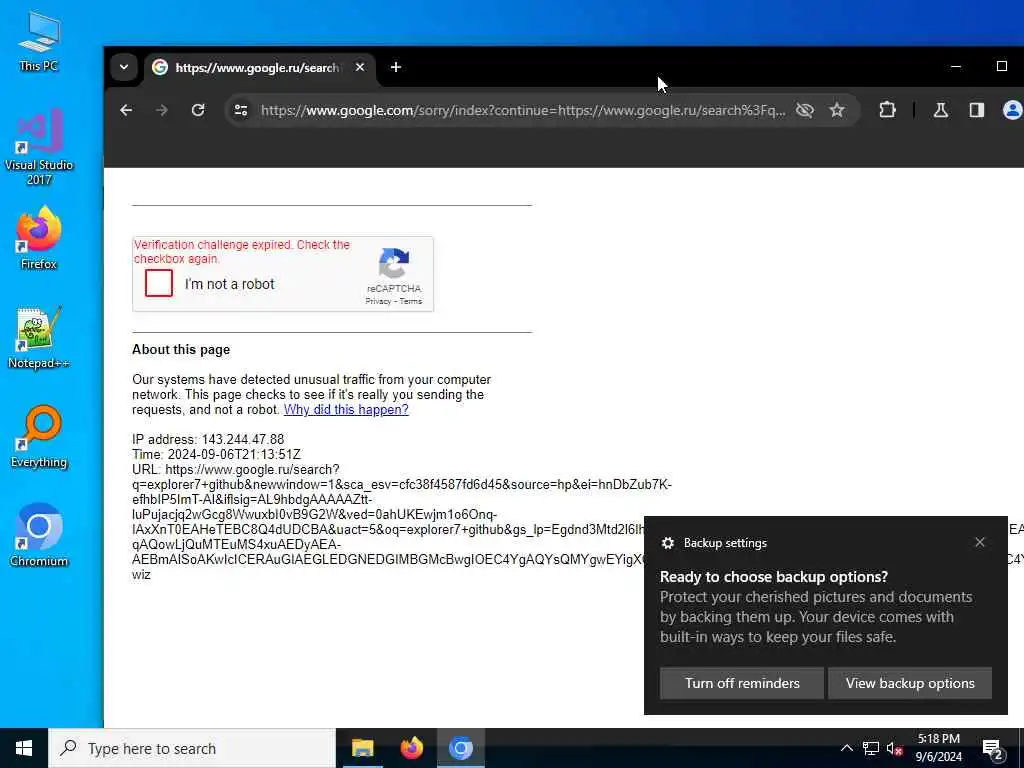Click the disabled forward navigation arrow
The width and height of the screenshot is (1024, 768).
(162, 110)
